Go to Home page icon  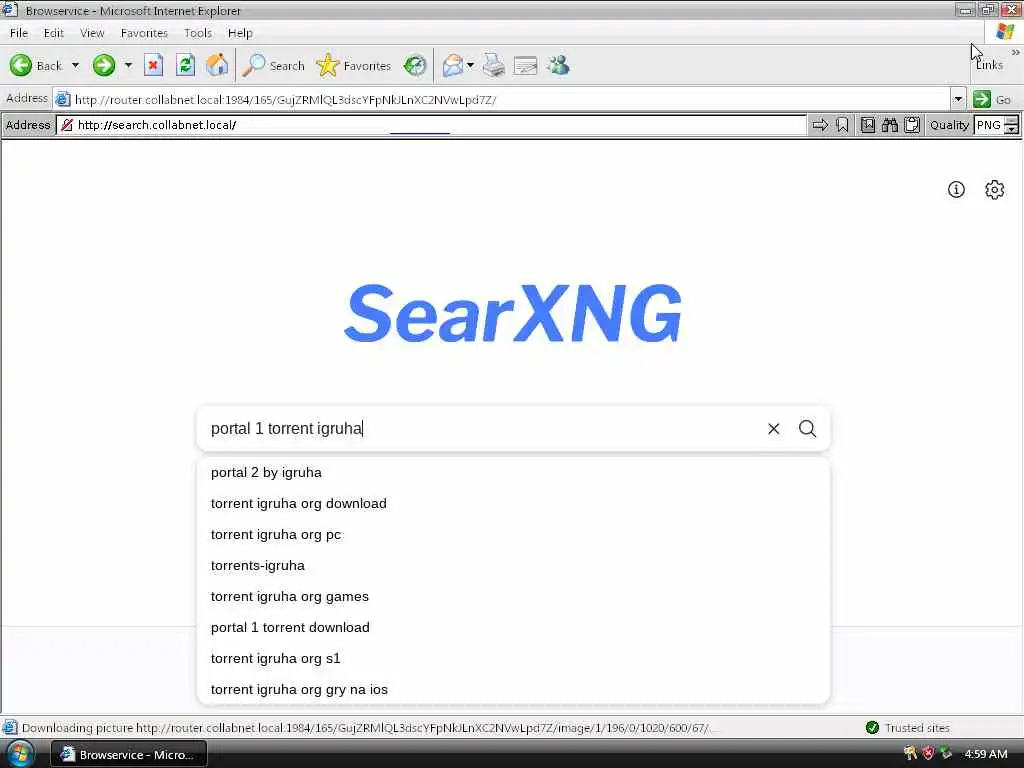217,65
